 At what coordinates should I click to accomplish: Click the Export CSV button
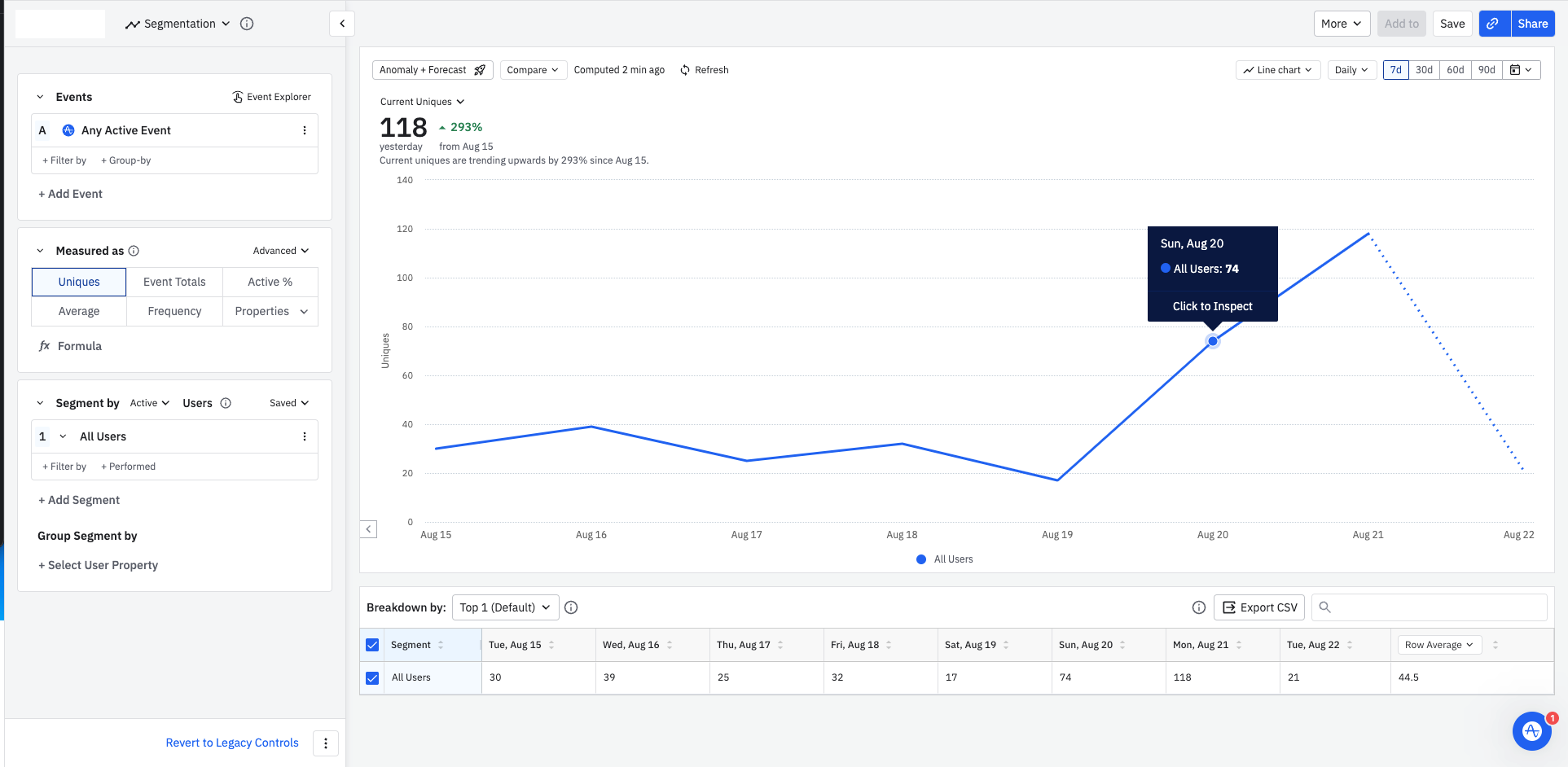click(1259, 607)
